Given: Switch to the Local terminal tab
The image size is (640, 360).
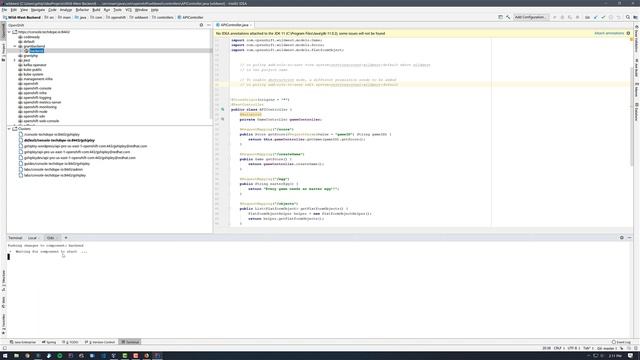Looking at the screenshot, I should click(33, 238).
